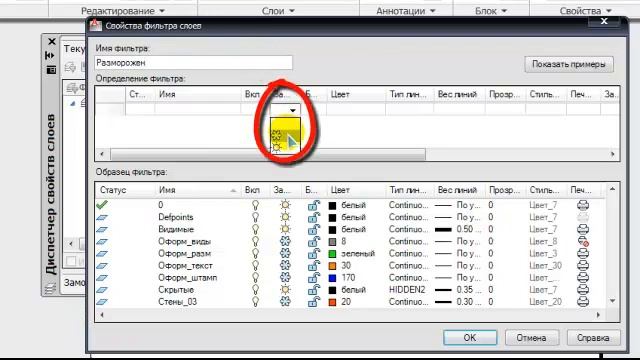Click the current-layer green checkmark status icon
The height and width of the screenshot is (360, 640).
(x=102, y=204)
